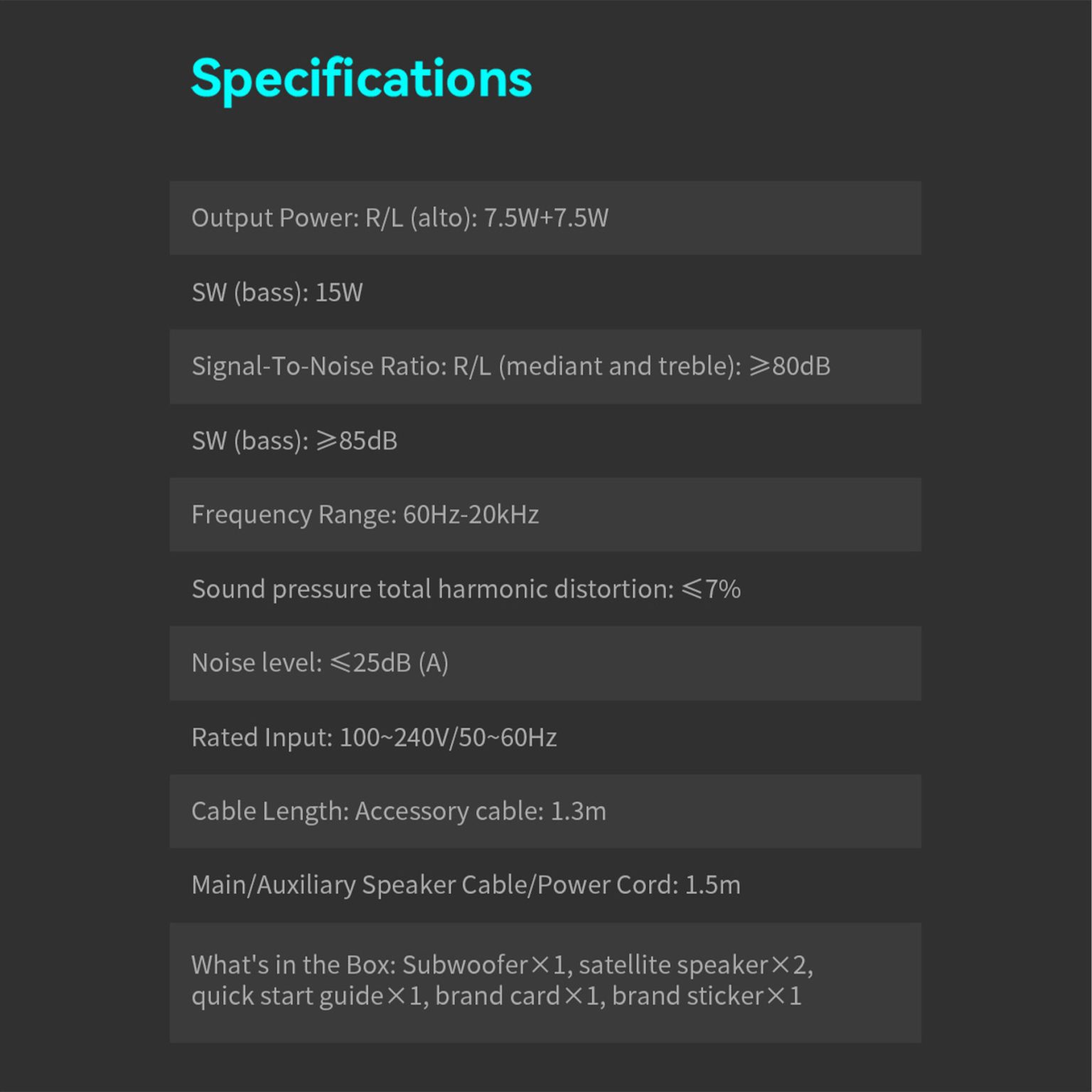Click the 'brand sticker×1' text
The image size is (1092, 1092).
point(707,996)
